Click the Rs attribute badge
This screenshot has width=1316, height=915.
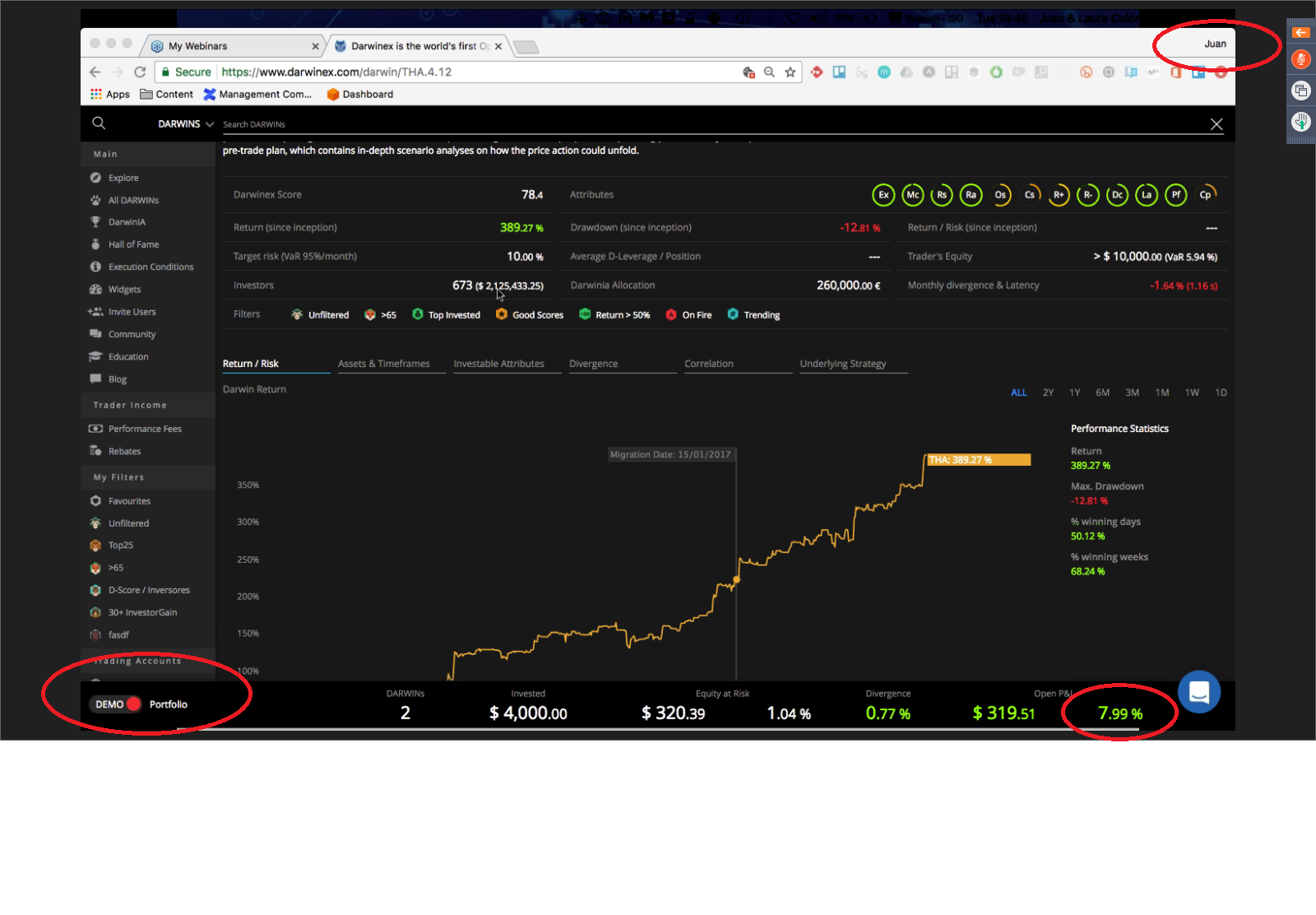(942, 195)
